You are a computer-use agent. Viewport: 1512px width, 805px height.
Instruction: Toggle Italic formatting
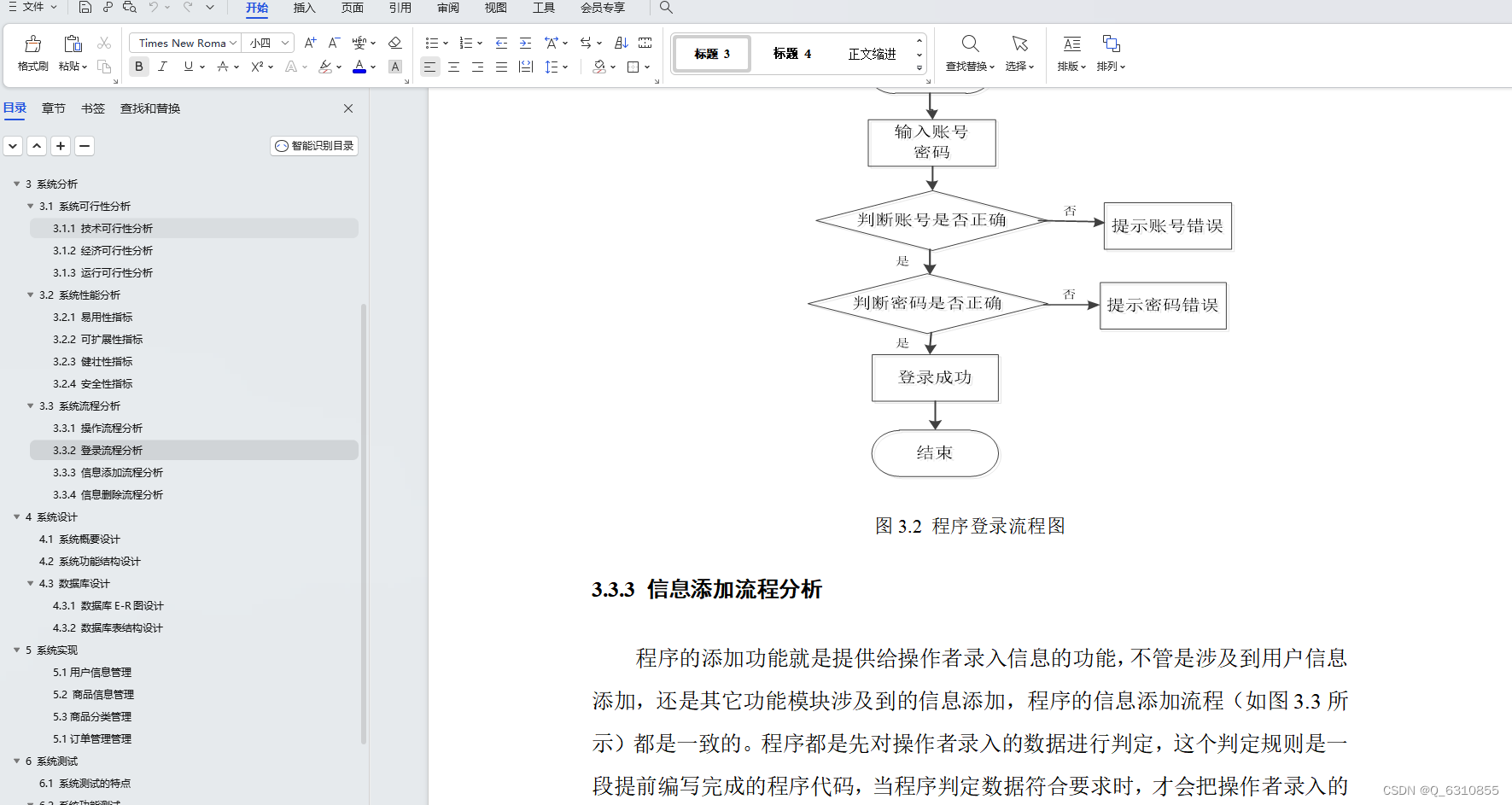(x=163, y=67)
